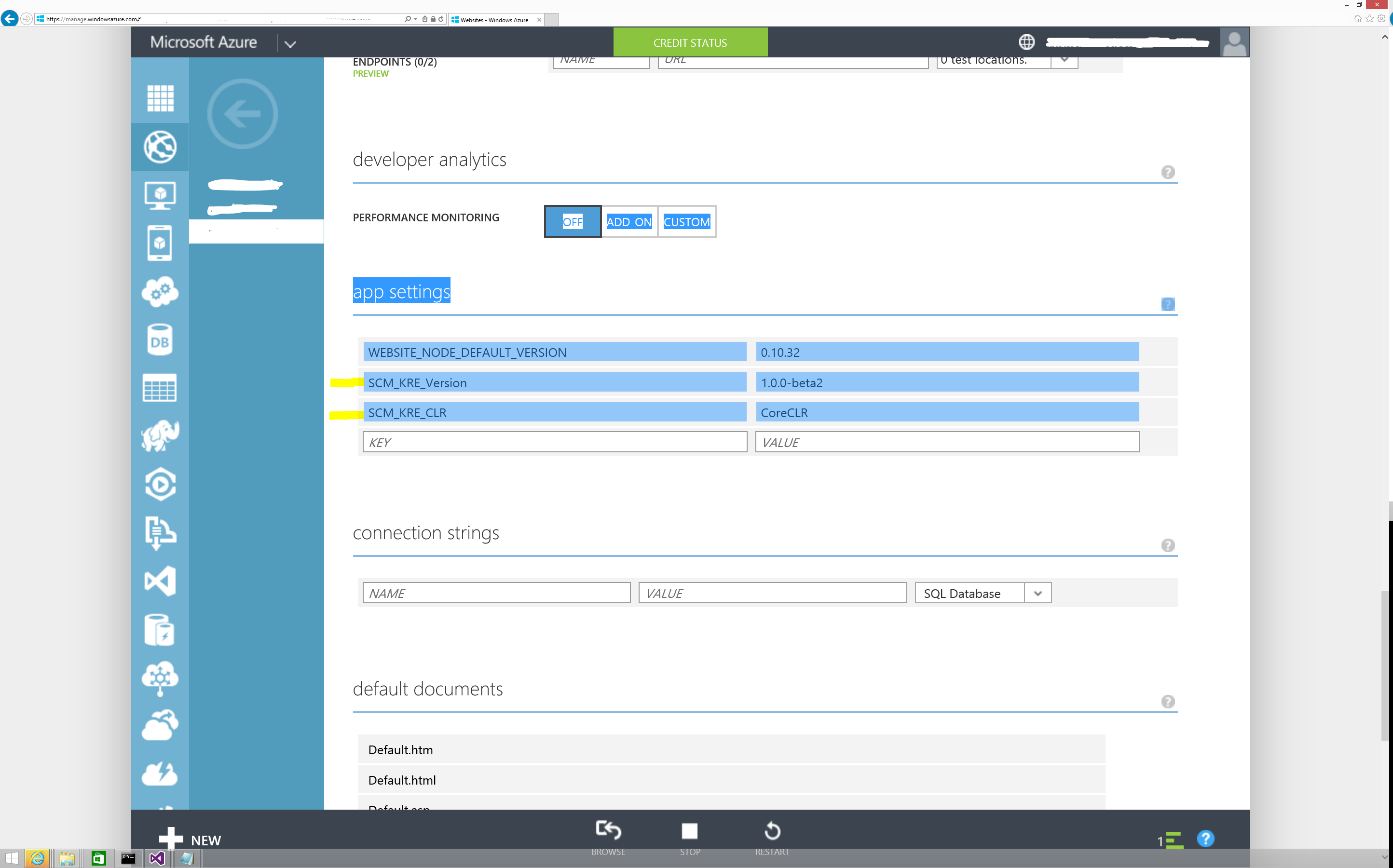Viewport: 1393px width, 868px height.
Task: Open the Cache cylinder icon in sidebar
Action: pyautogui.click(x=160, y=630)
